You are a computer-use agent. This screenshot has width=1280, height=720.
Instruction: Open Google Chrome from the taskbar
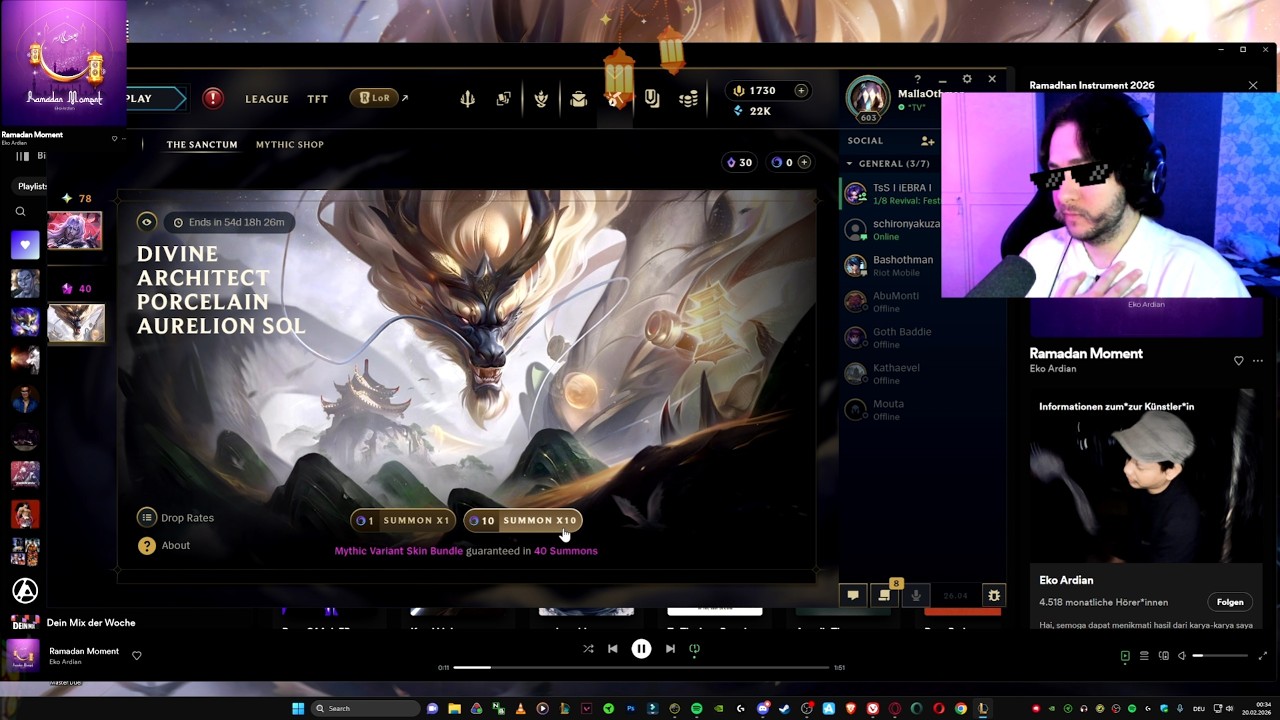coord(961,708)
